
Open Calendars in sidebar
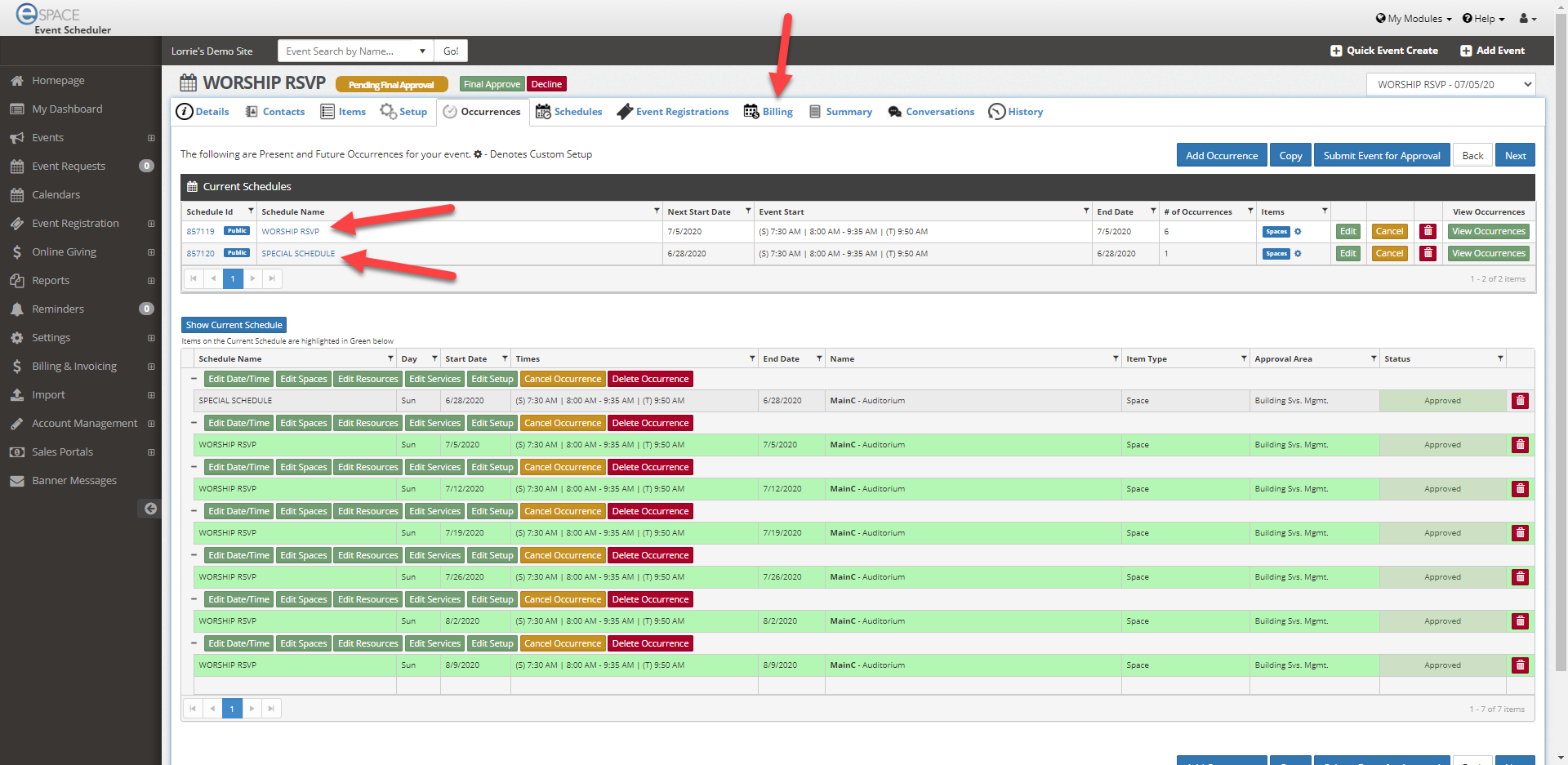(x=56, y=194)
